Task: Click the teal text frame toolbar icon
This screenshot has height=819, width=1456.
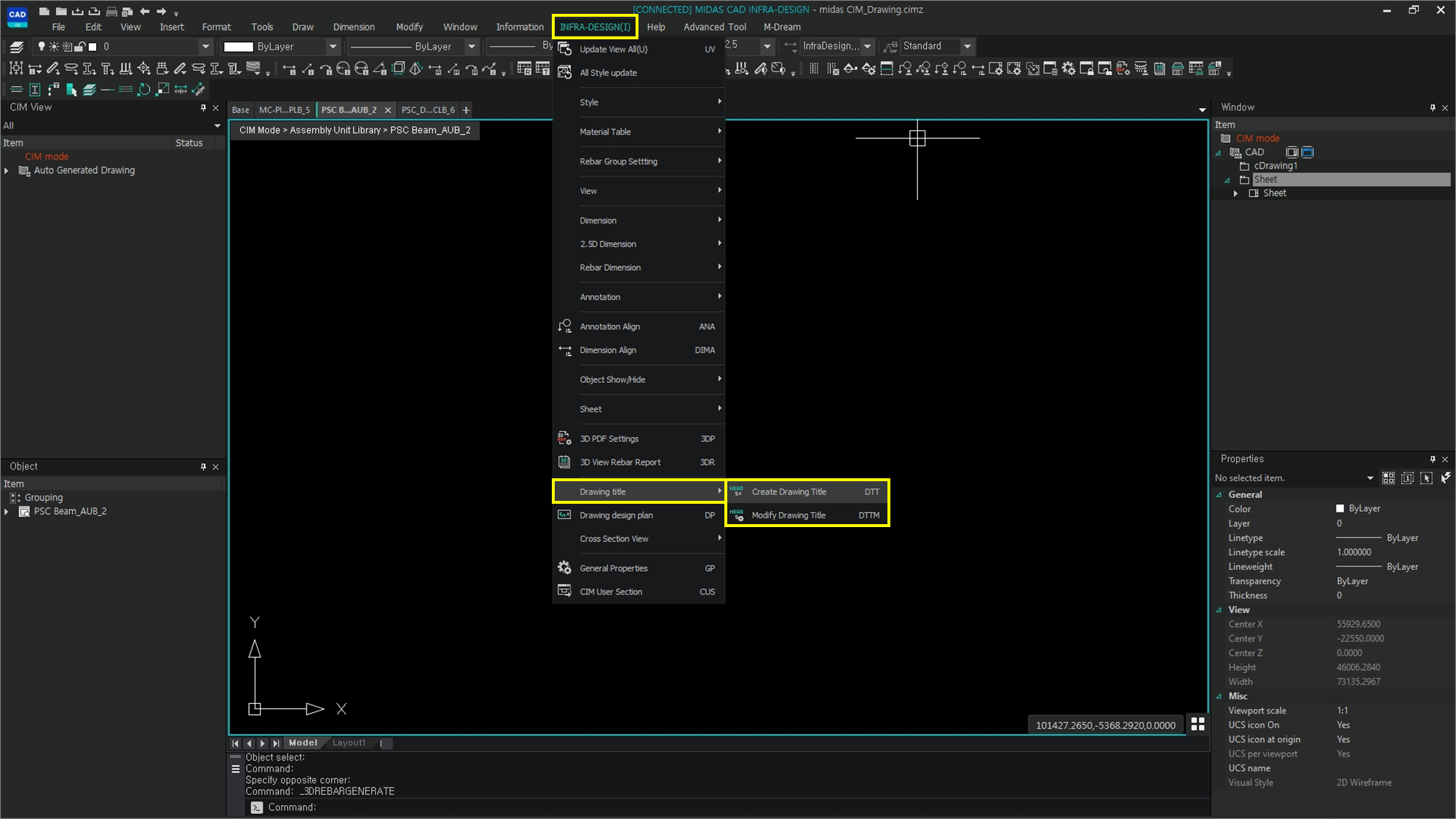Action: 34,89
